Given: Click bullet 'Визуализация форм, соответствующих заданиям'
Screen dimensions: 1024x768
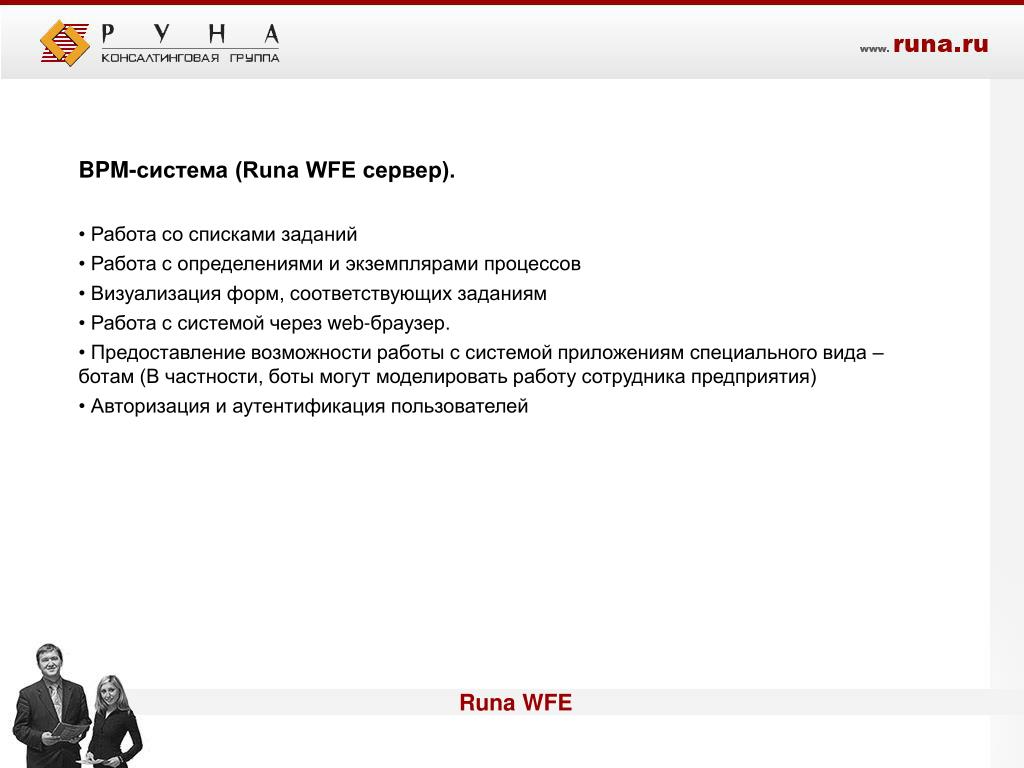Looking at the screenshot, I should pyautogui.click(x=313, y=294).
